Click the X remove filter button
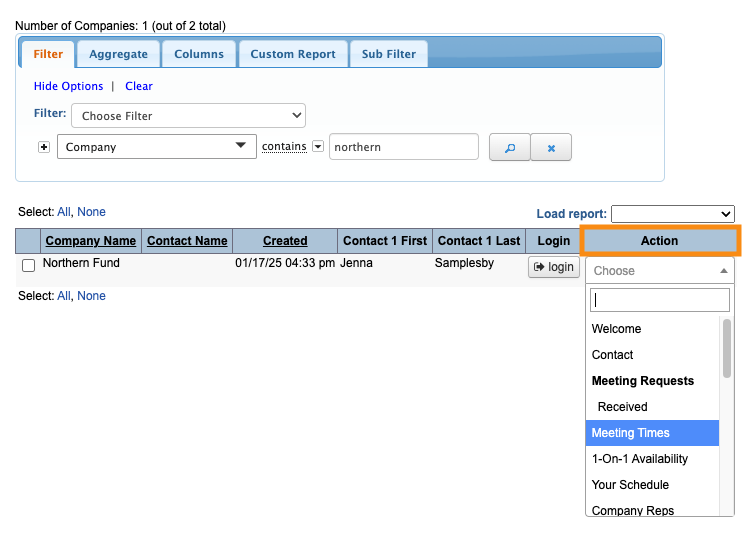This screenshot has width=756, height=538. [x=550, y=147]
